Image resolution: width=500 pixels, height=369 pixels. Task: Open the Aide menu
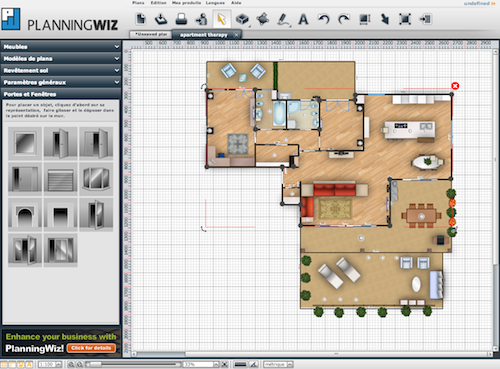click(236, 3)
